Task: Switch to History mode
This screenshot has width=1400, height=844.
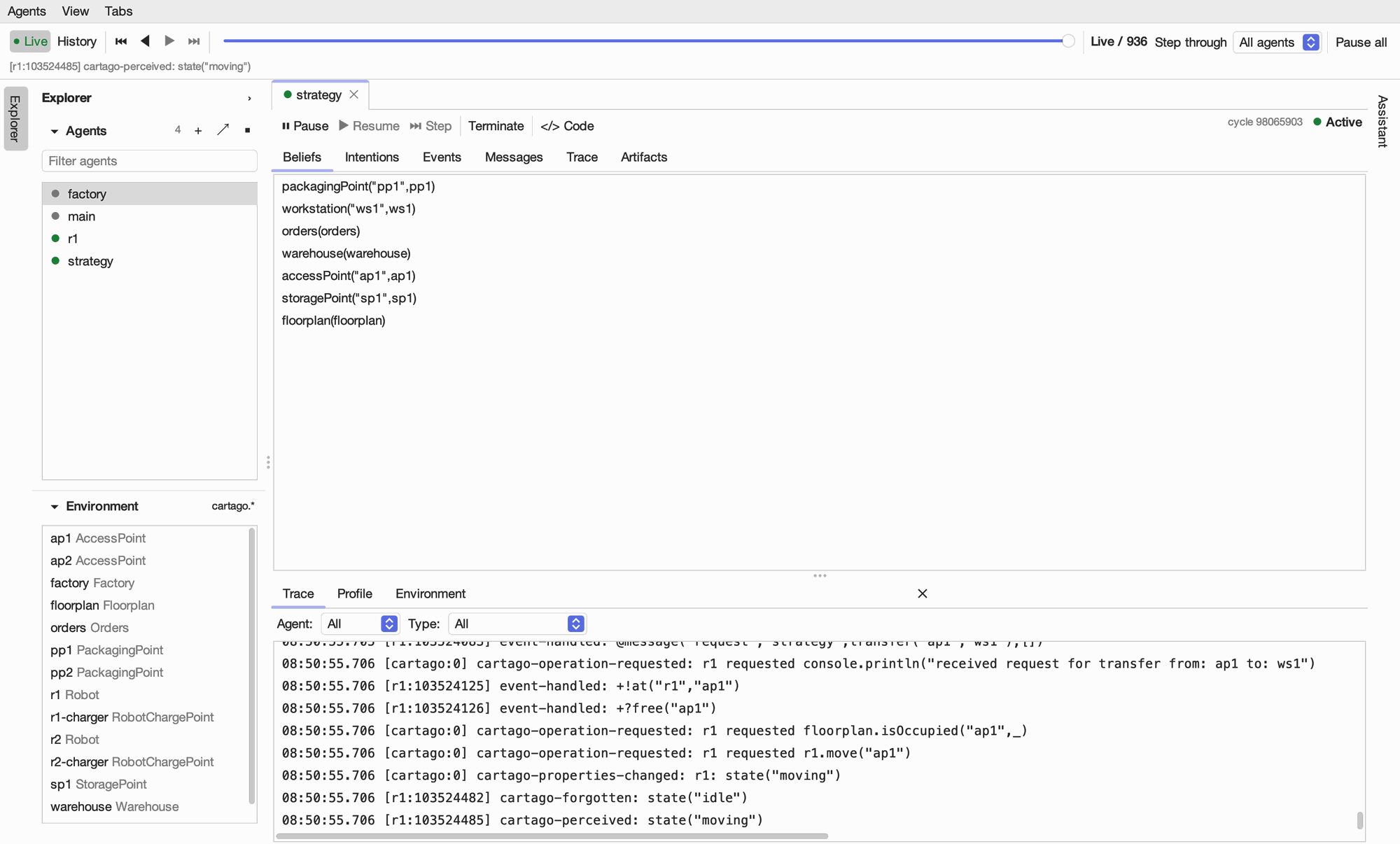Action: (77, 41)
